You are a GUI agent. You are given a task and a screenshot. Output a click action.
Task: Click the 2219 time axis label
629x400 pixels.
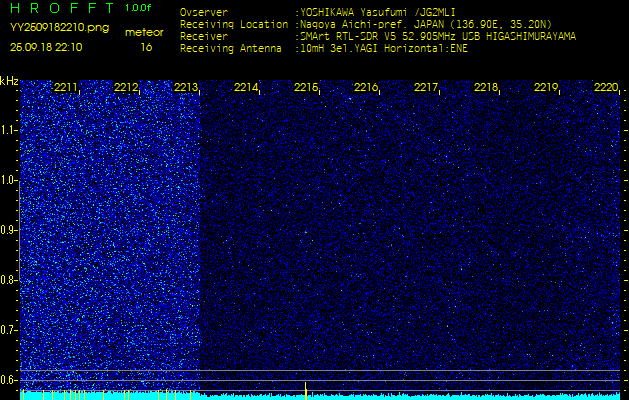click(546, 87)
